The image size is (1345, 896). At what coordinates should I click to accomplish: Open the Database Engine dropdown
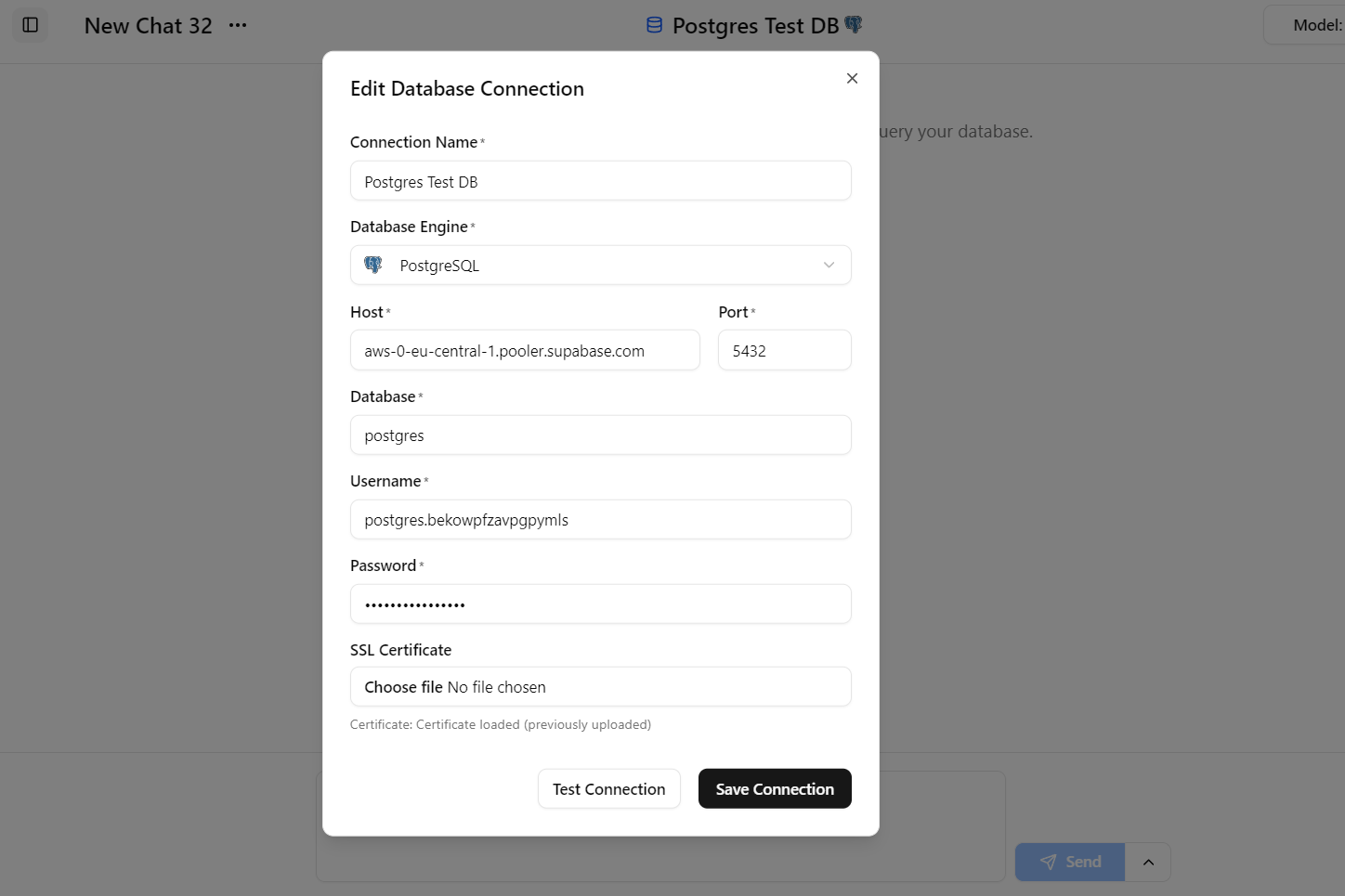pos(600,265)
